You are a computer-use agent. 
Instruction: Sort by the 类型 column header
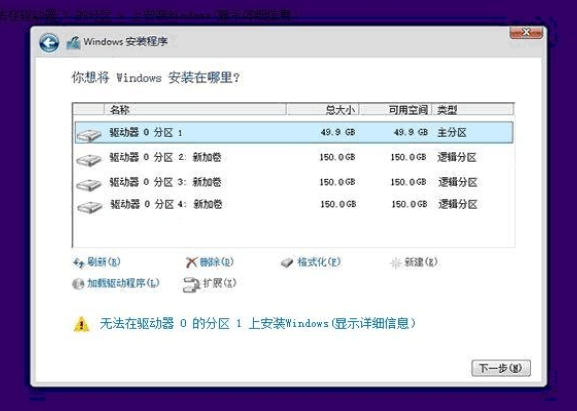click(x=472, y=109)
